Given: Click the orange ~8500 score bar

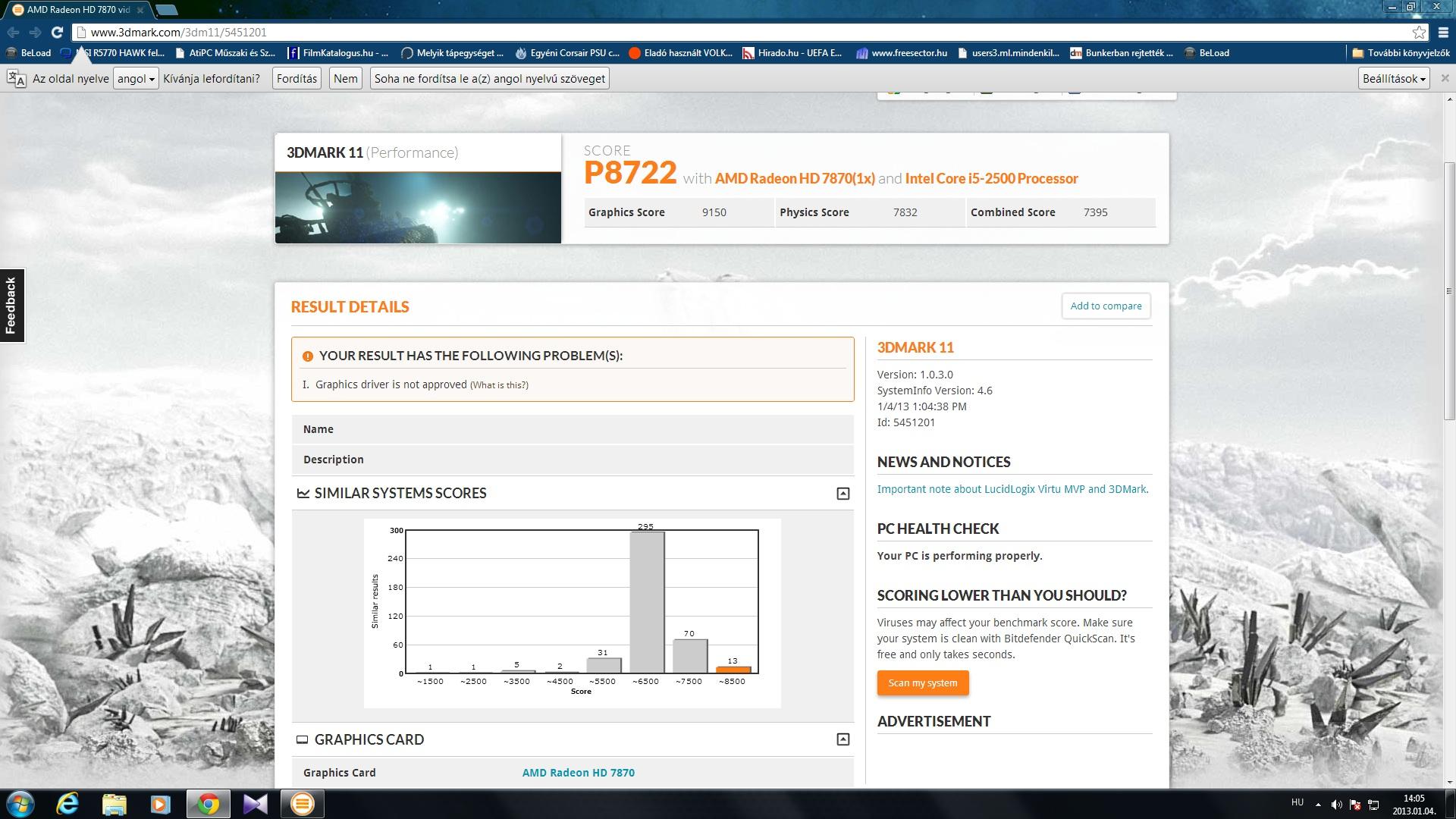Looking at the screenshot, I should point(733,670).
